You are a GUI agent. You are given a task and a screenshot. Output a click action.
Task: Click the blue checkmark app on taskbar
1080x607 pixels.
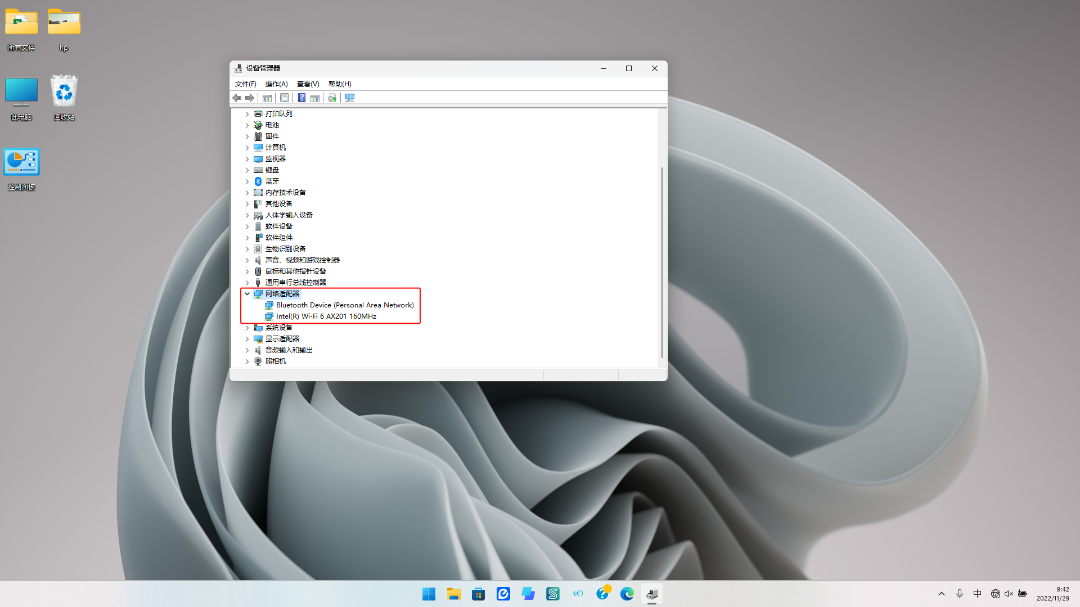503,594
